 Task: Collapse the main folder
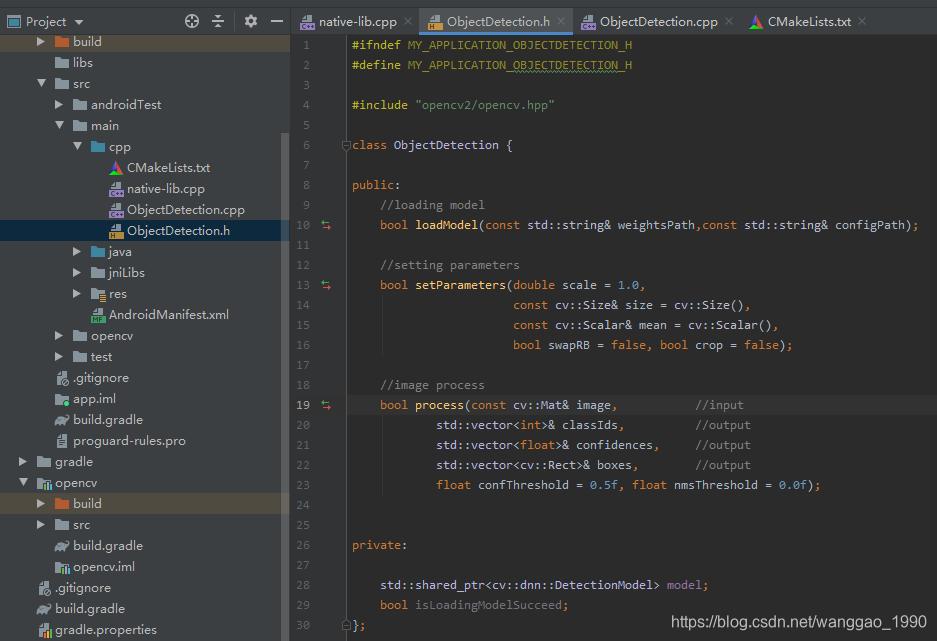coord(59,125)
